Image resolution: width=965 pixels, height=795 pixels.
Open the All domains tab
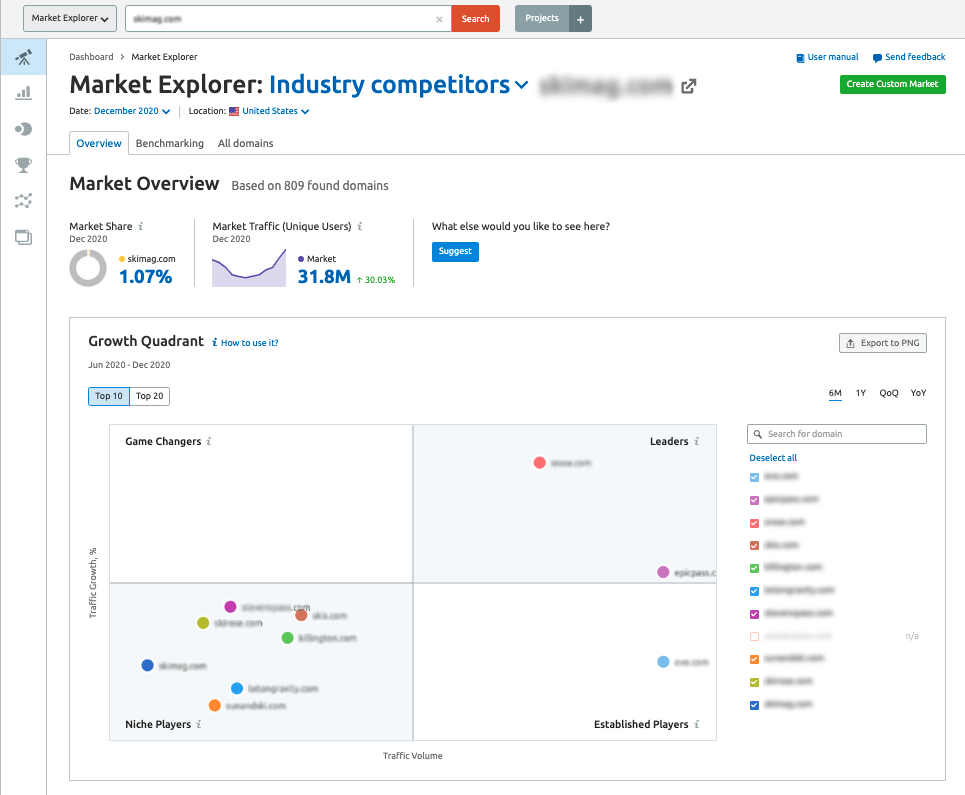point(245,144)
